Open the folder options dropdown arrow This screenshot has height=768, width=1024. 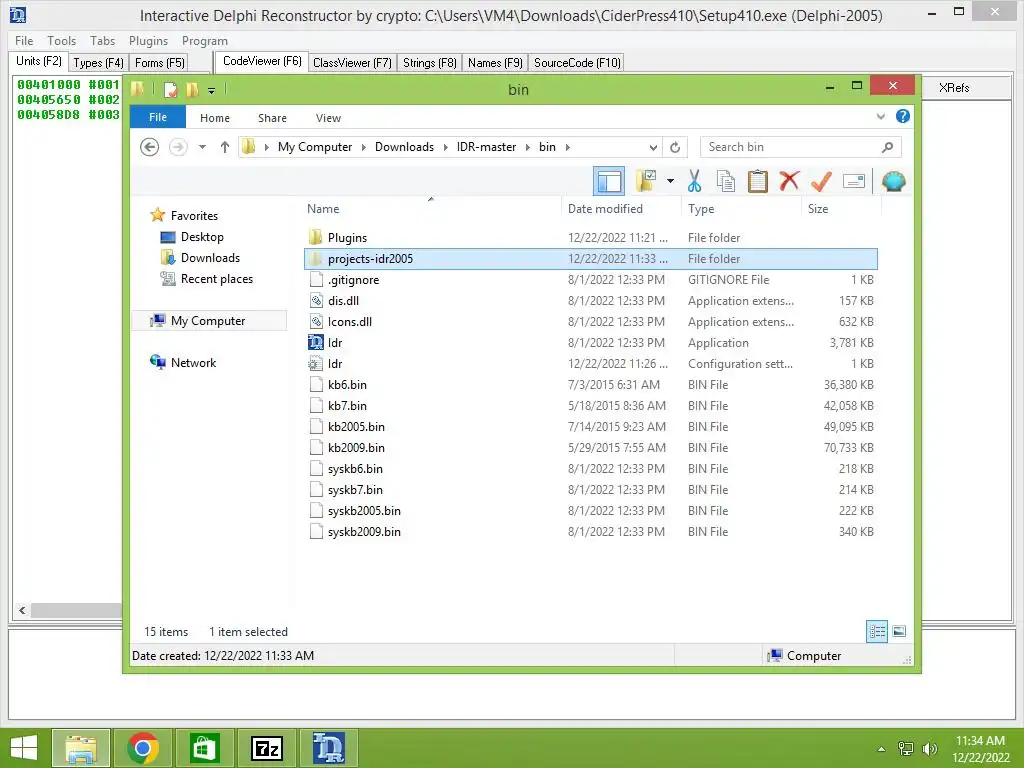pyautogui.click(x=670, y=181)
